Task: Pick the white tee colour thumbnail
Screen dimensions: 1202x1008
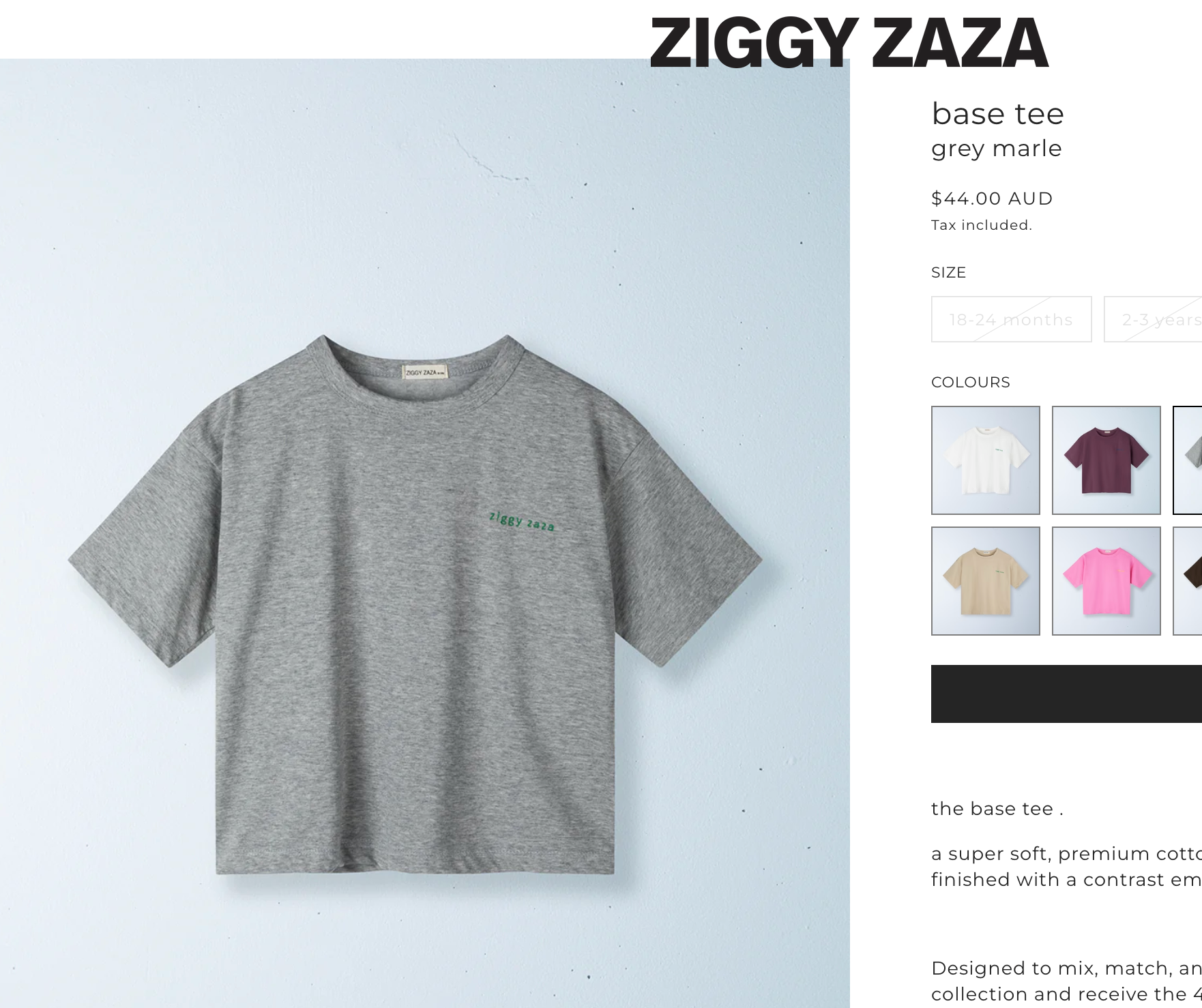Action: coord(986,460)
